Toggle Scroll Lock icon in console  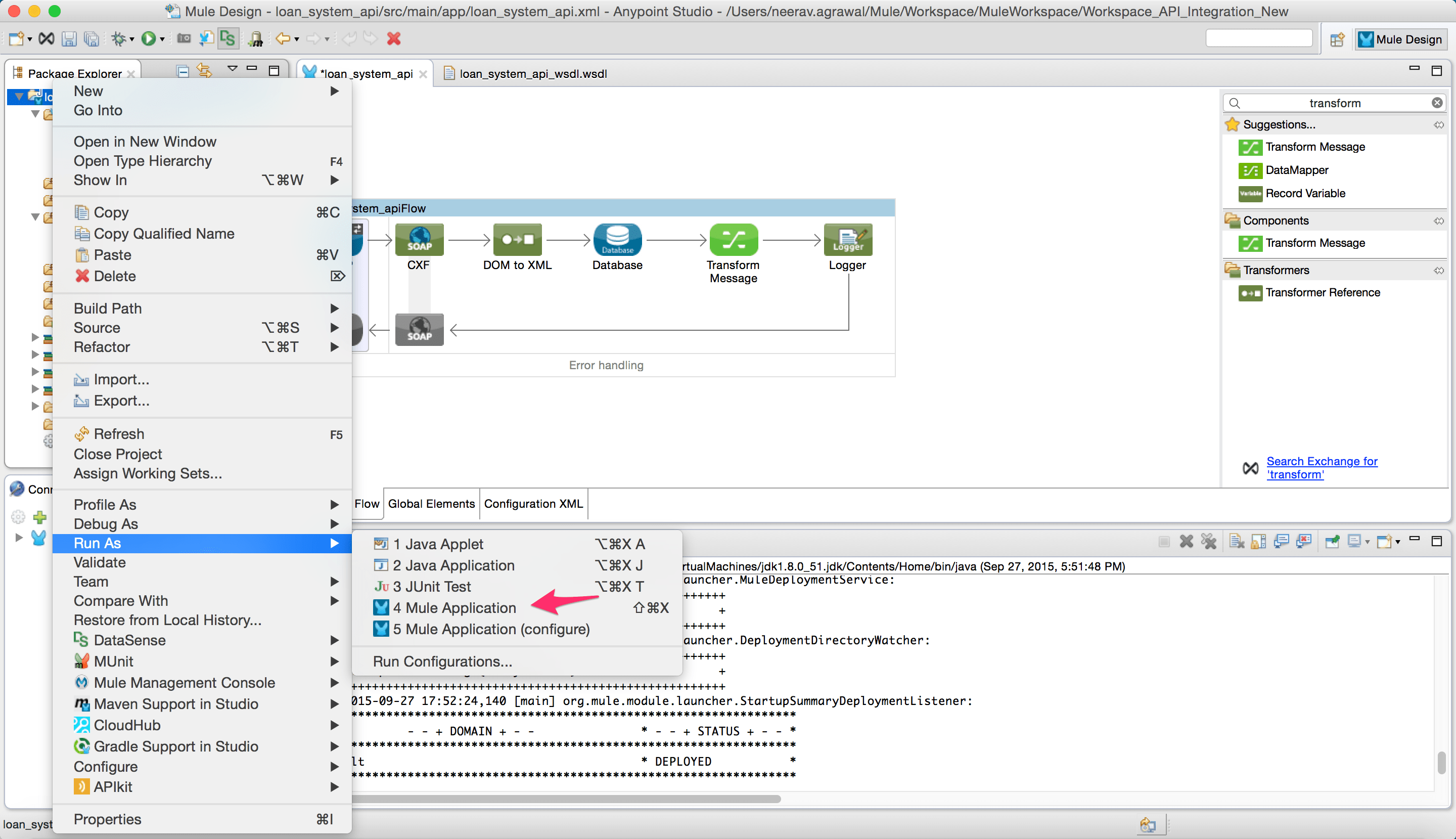(x=1259, y=541)
